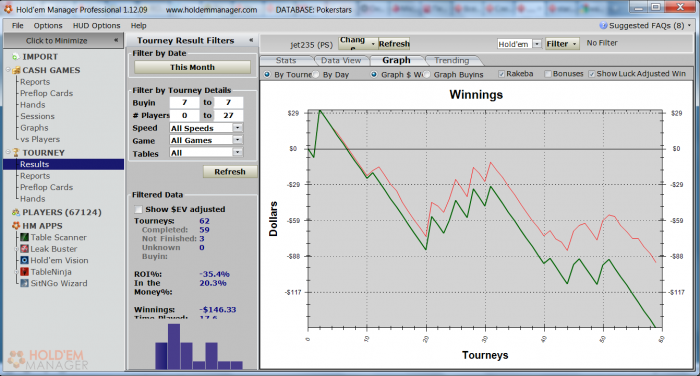Open the Hold'em game type dropdown
This screenshot has height=376, width=700.
point(537,44)
